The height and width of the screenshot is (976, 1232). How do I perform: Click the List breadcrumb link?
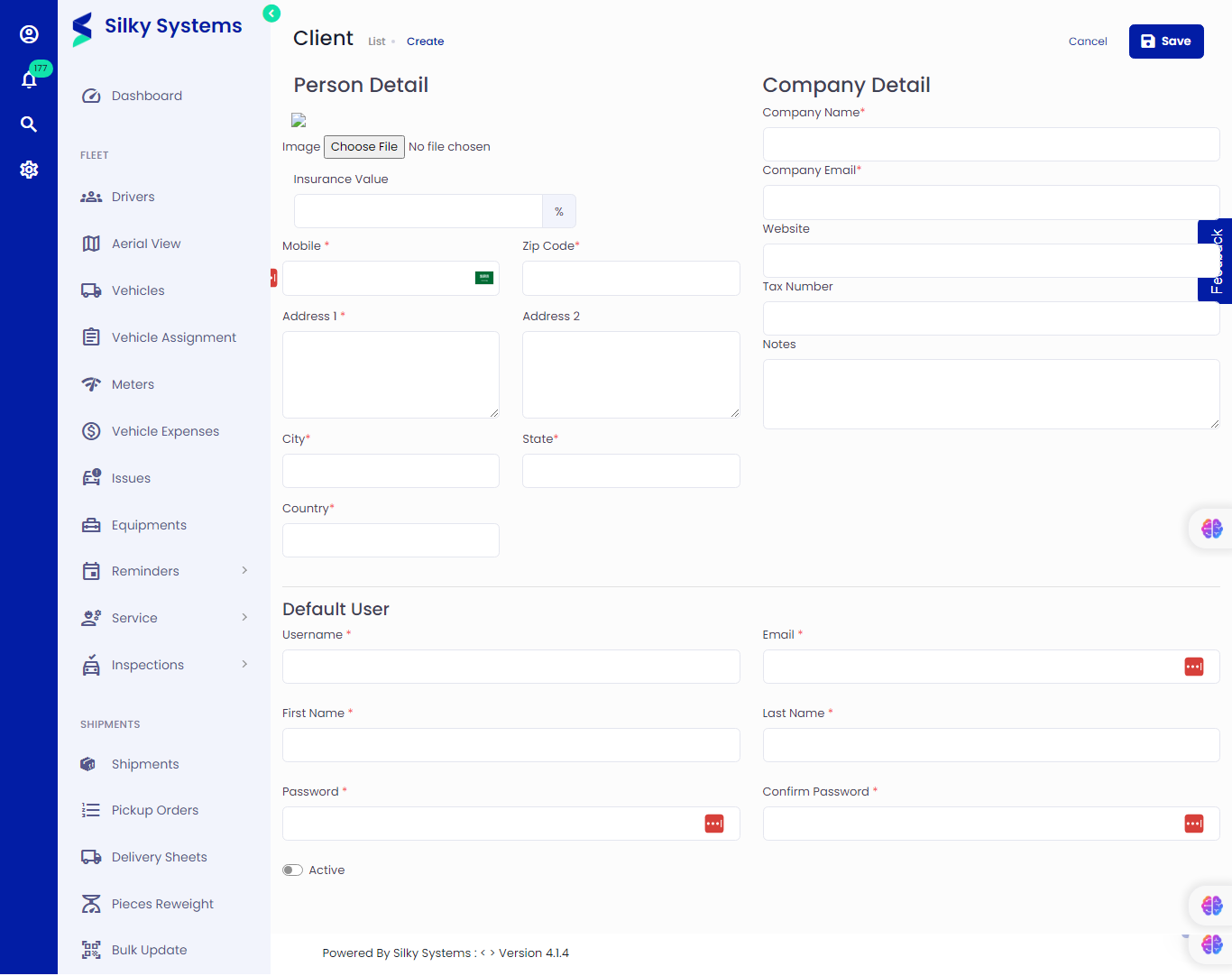(x=376, y=41)
